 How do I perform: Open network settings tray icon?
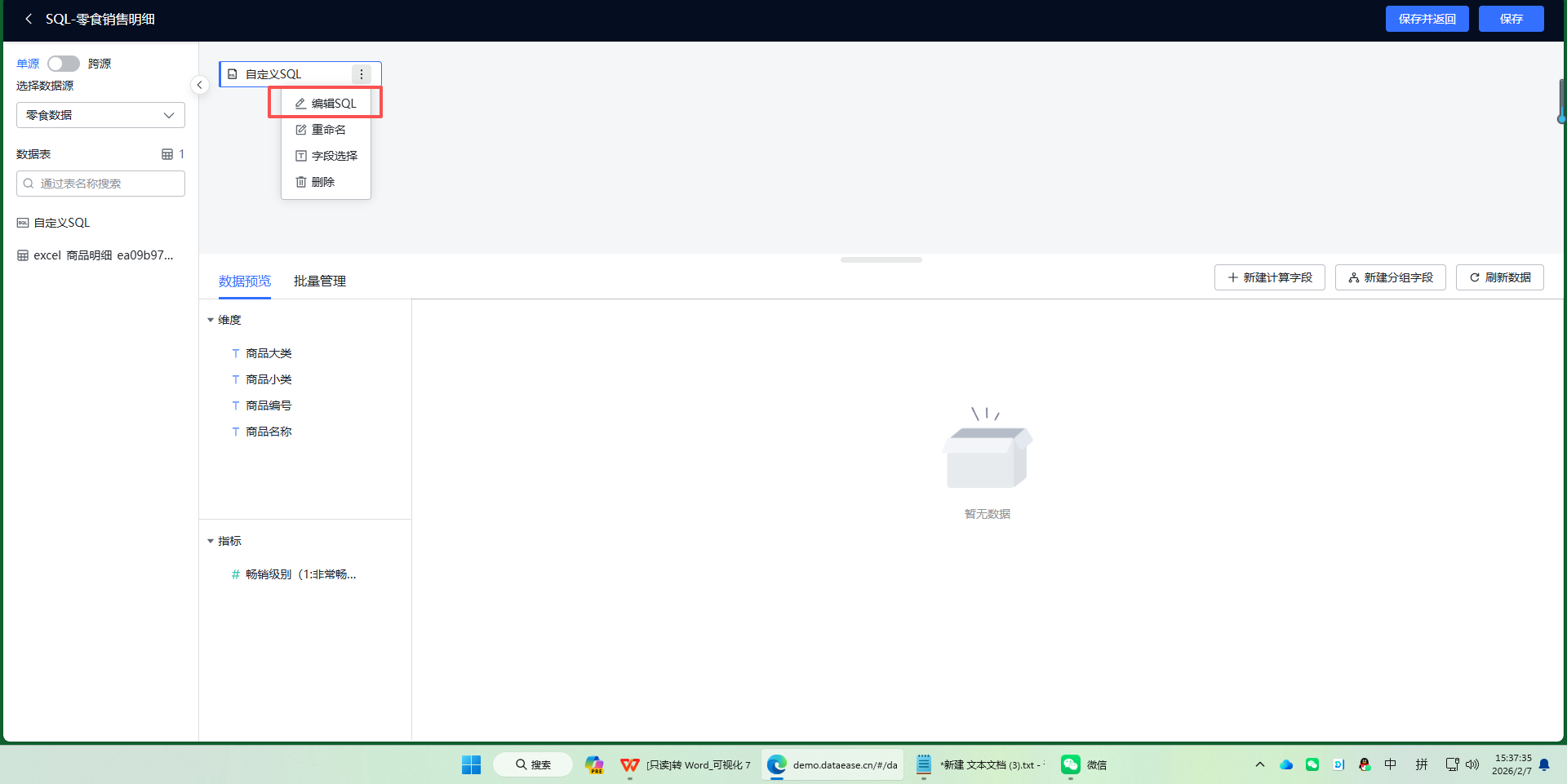pyautogui.click(x=1453, y=764)
